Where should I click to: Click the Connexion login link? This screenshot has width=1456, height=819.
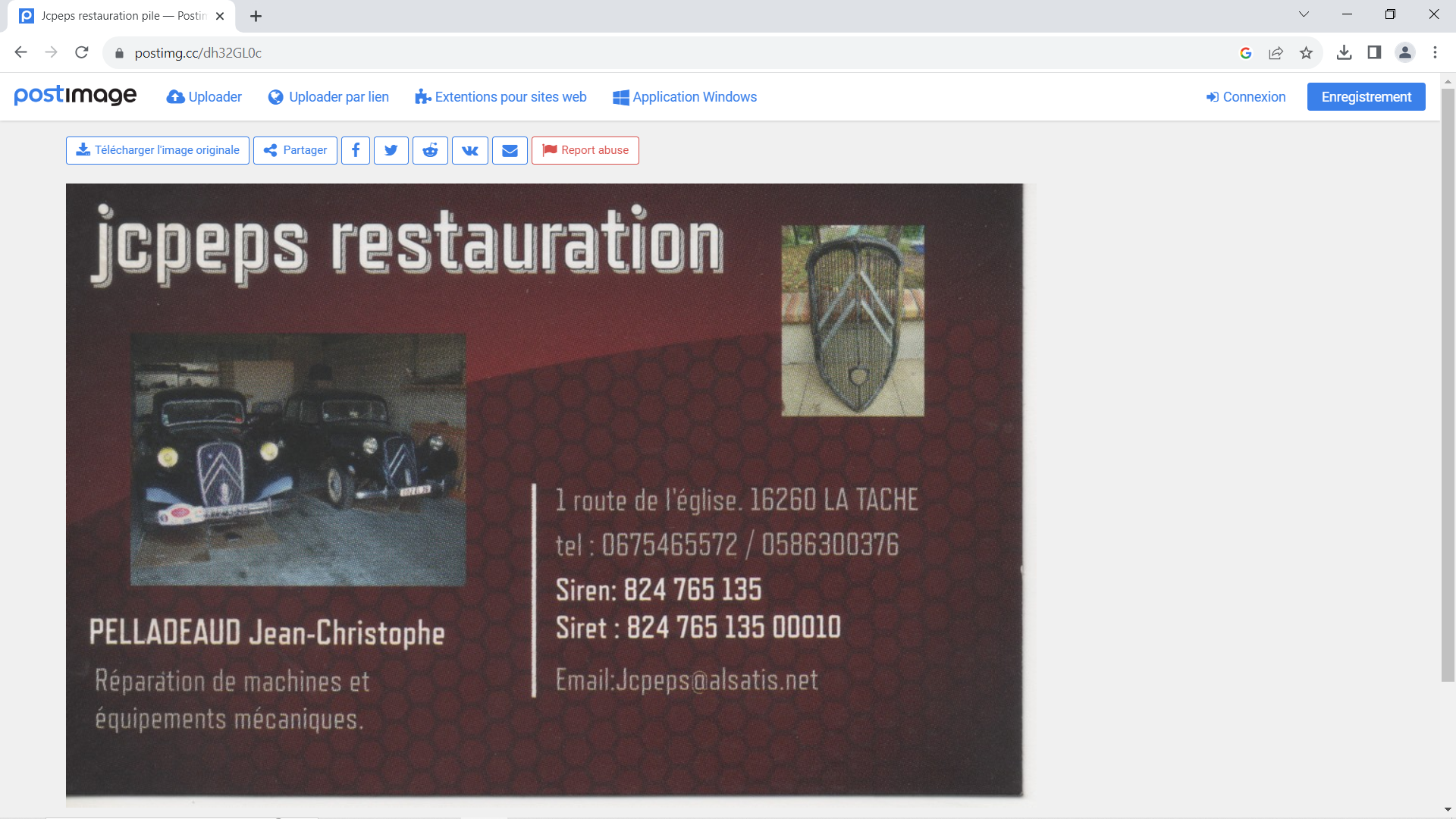(x=1246, y=97)
